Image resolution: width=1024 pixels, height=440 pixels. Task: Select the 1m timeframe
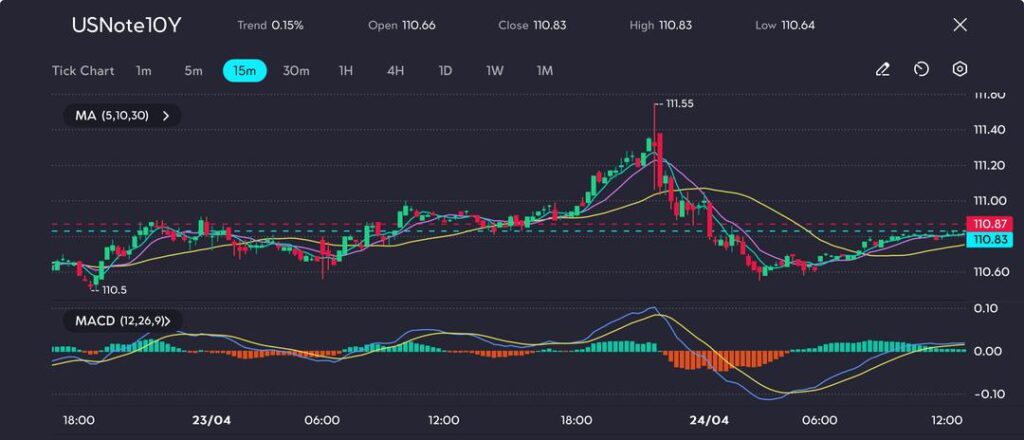coord(144,71)
